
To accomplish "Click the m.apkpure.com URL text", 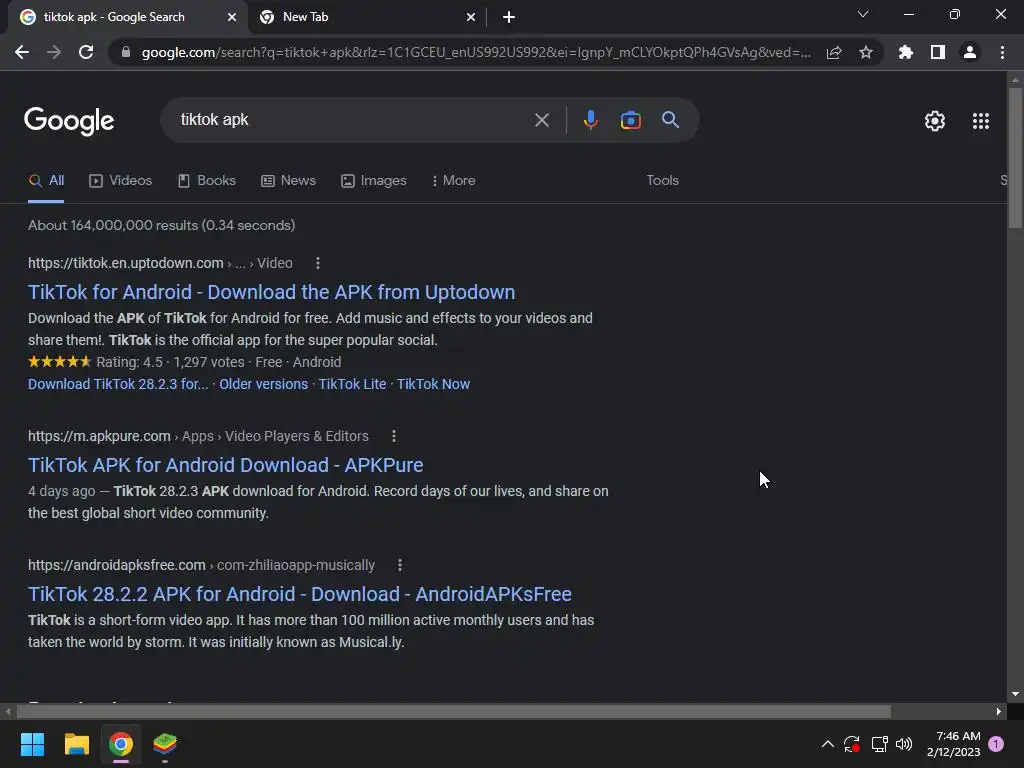I will coord(99,436).
